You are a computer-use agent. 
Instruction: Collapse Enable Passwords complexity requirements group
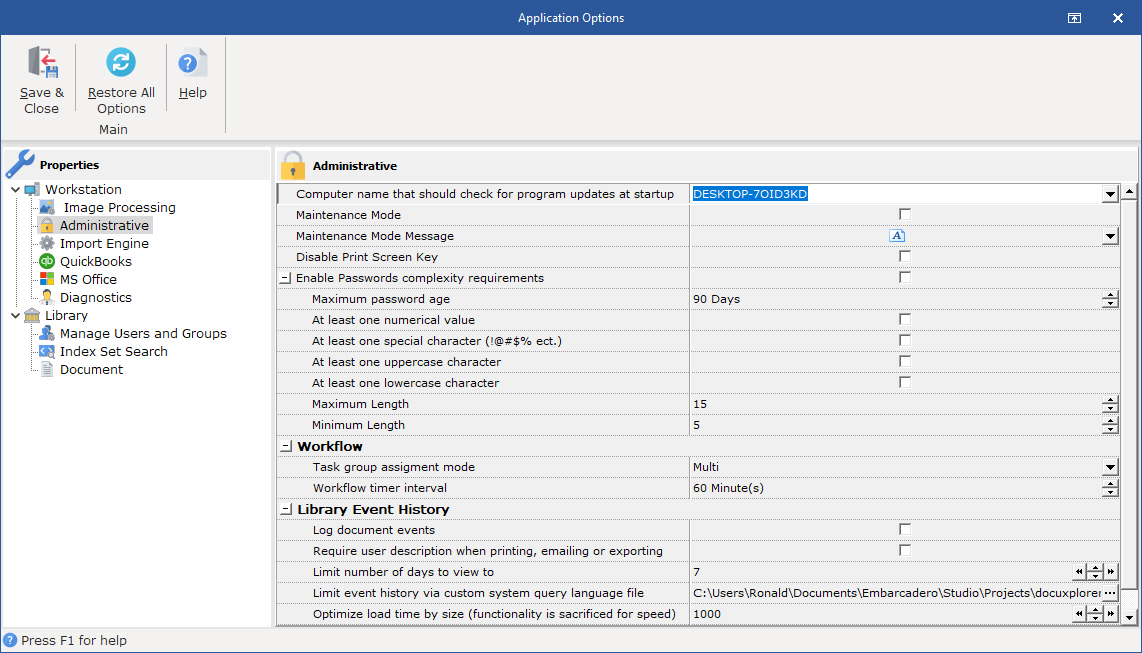click(x=286, y=278)
